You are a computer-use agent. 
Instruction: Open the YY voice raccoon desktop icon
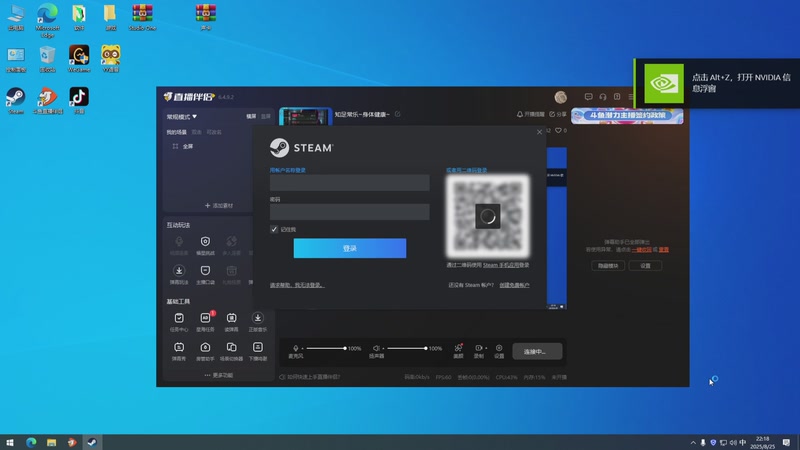(111, 59)
